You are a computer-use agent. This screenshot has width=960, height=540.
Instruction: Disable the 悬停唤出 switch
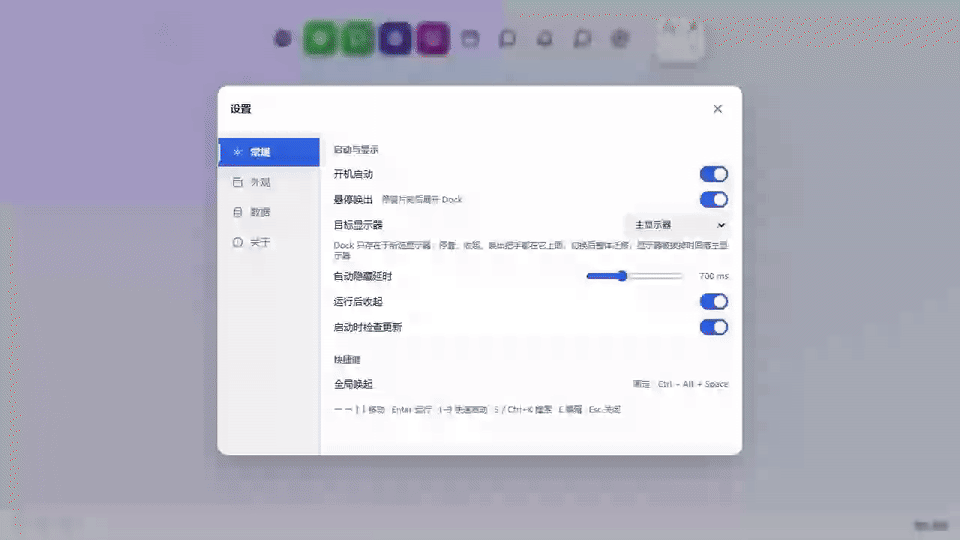[x=714, y=200]
